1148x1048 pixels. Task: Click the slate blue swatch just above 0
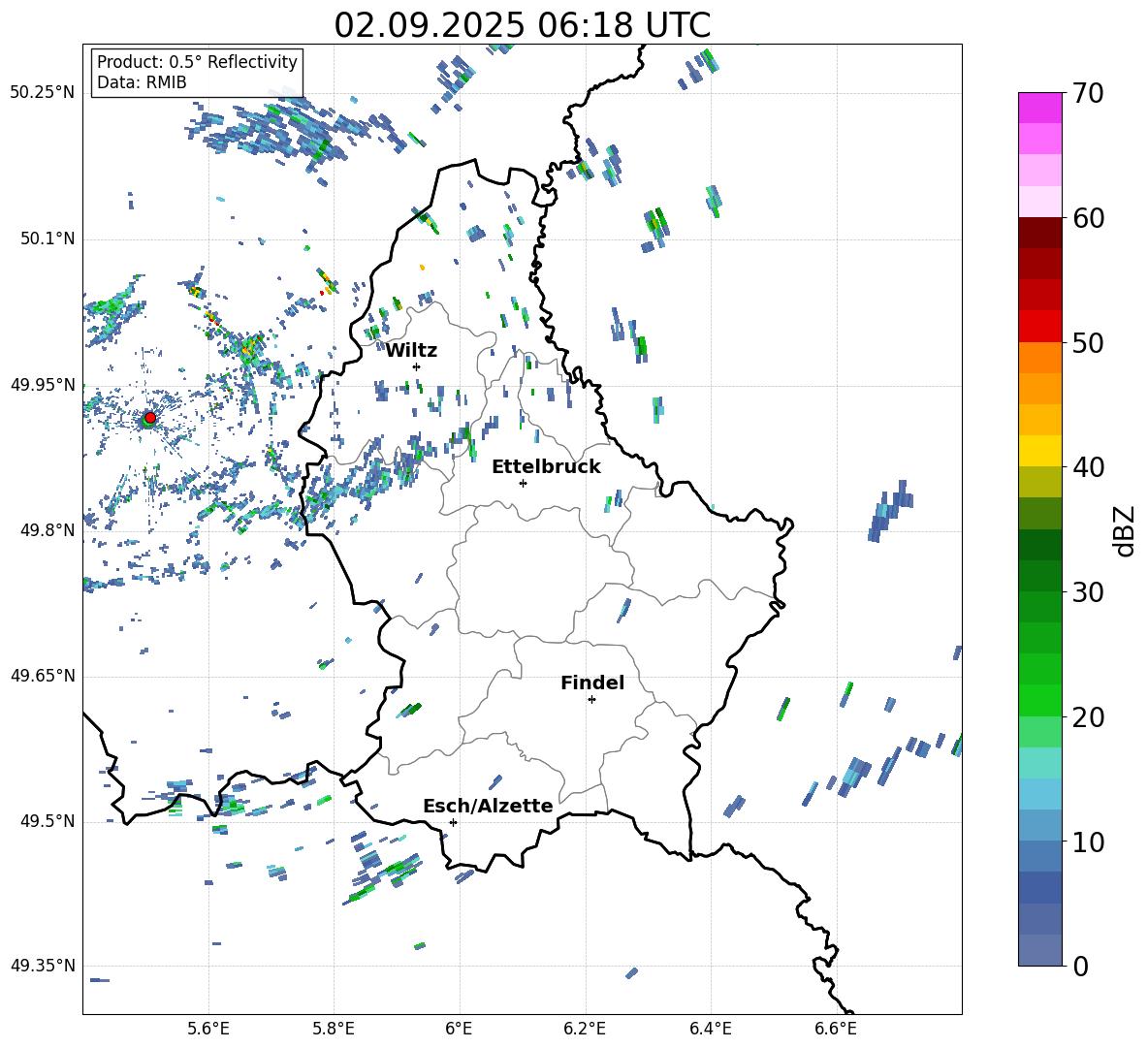click(x=1039, y=950)
